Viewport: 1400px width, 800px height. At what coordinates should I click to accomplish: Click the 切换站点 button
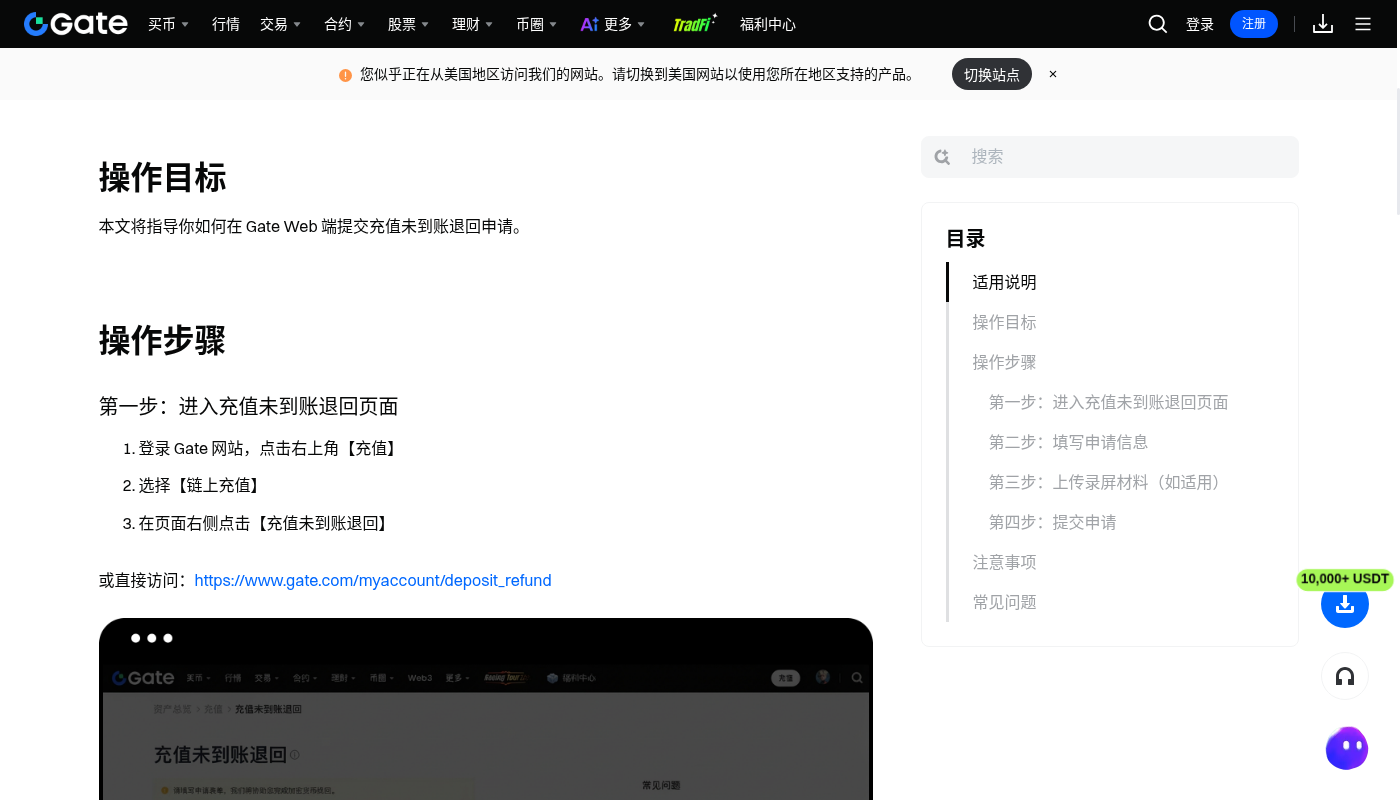click(x=992, y=74)
